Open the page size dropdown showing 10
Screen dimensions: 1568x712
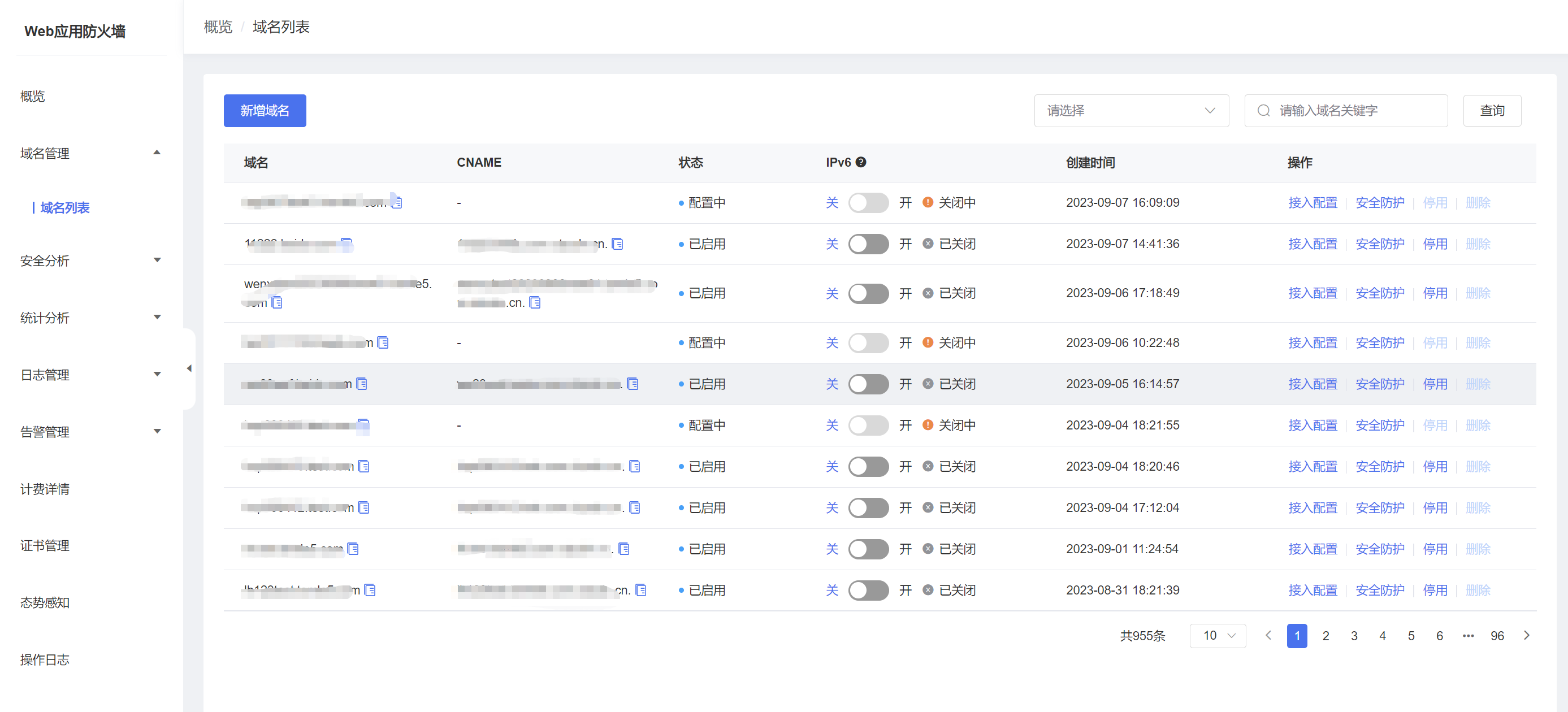click(x=1218, y=635)
